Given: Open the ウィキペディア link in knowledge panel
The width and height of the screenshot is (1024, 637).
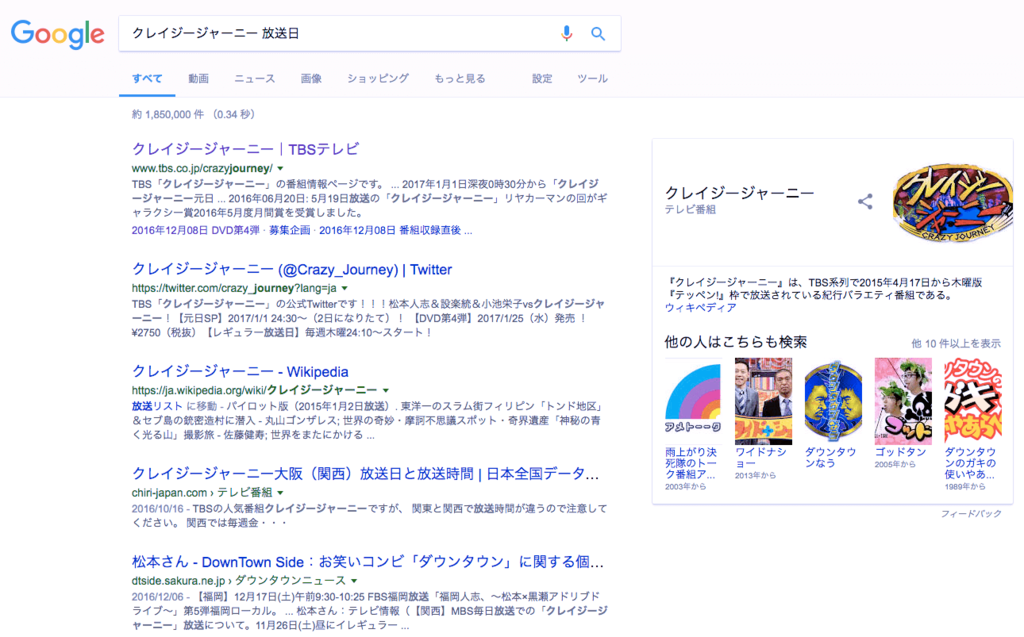Looking at the screenshot, I should 700,307.
